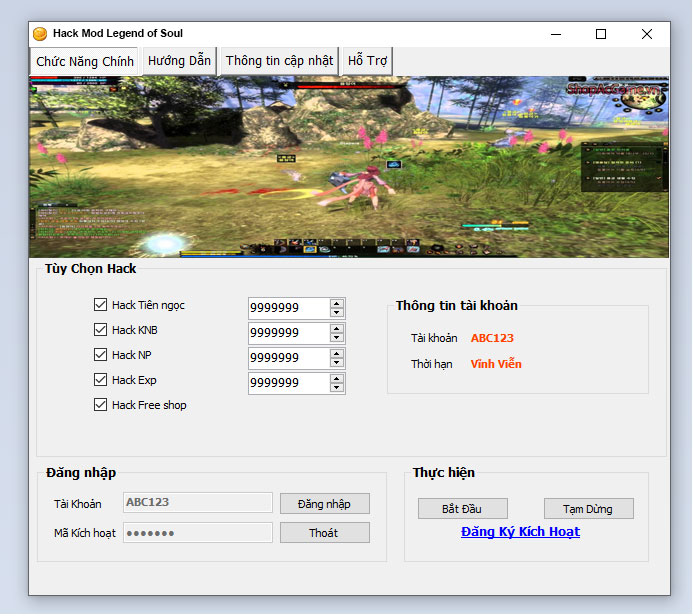Decrease Hack KNB value with down arrow
The height and width of the screenshot is (616, 693).
tap(337, 338)
